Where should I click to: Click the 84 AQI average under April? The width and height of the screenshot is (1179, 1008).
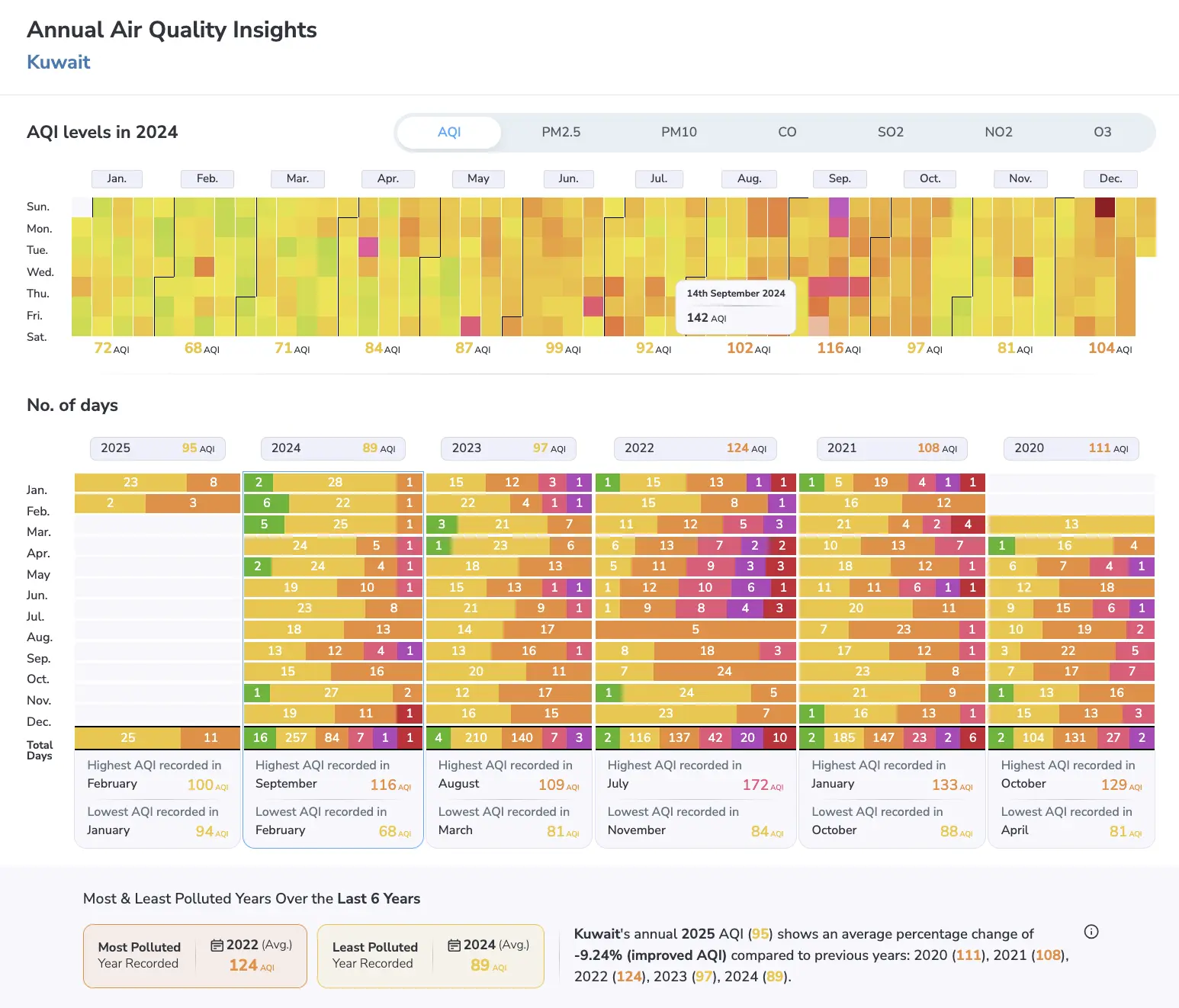(383, 348)
